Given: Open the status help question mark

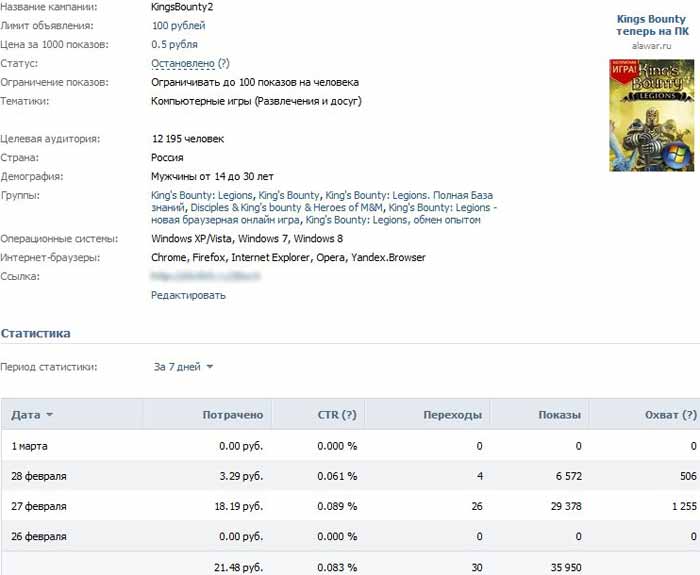Looking at the screenshot, I should [224, 63].
